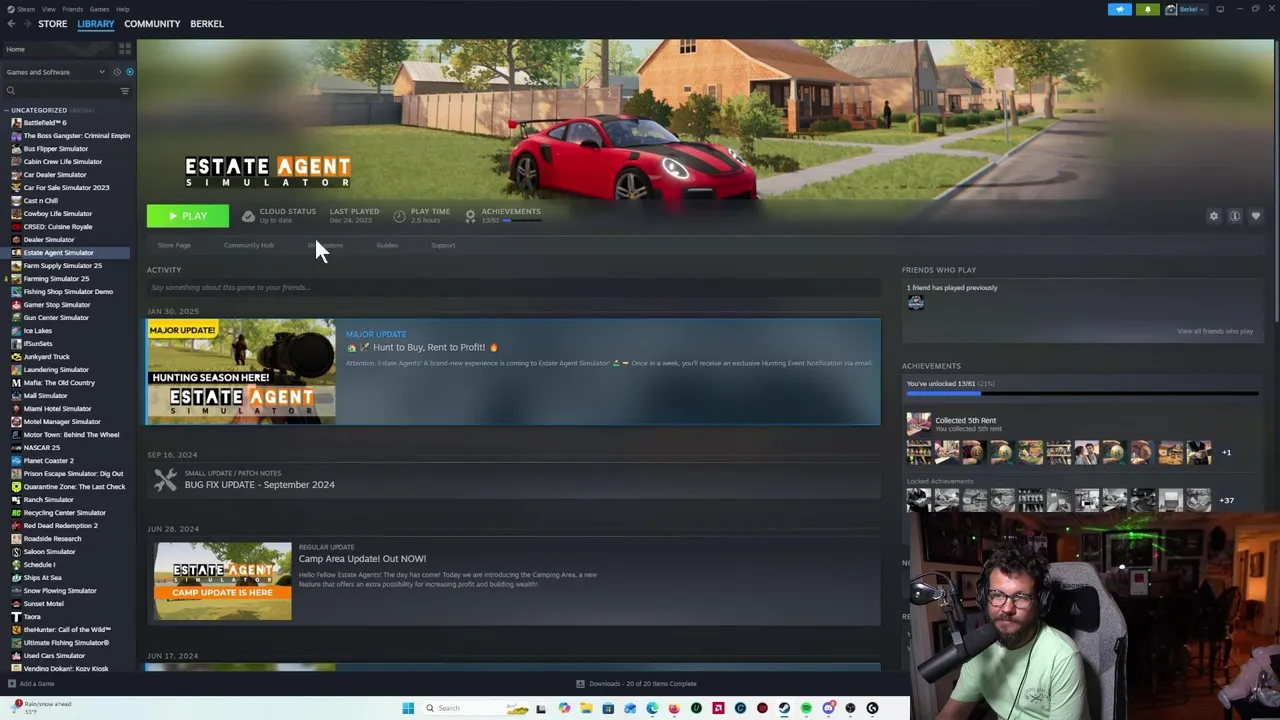This screenshot has height=720, width=1280.
Task: Open Firefox from the taskbar
Action: point(674,708)
